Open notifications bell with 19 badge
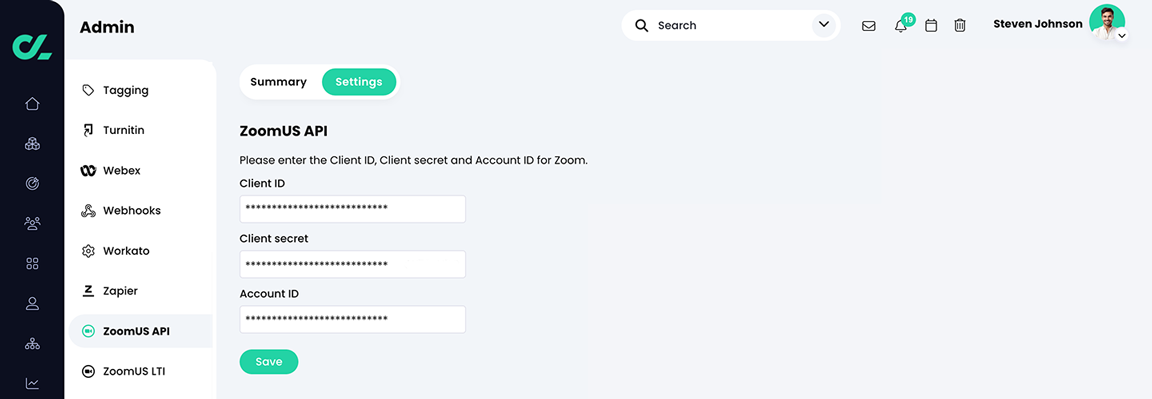Screen dimensions: 1152x399 click(901, 25)
